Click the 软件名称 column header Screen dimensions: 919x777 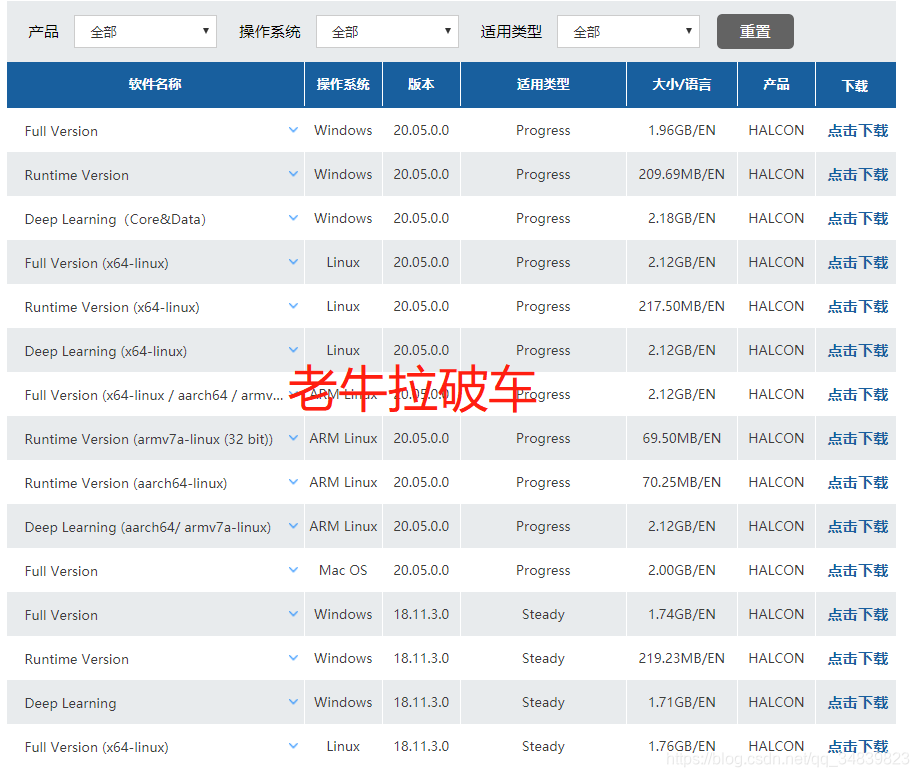[x=155, y=84]
